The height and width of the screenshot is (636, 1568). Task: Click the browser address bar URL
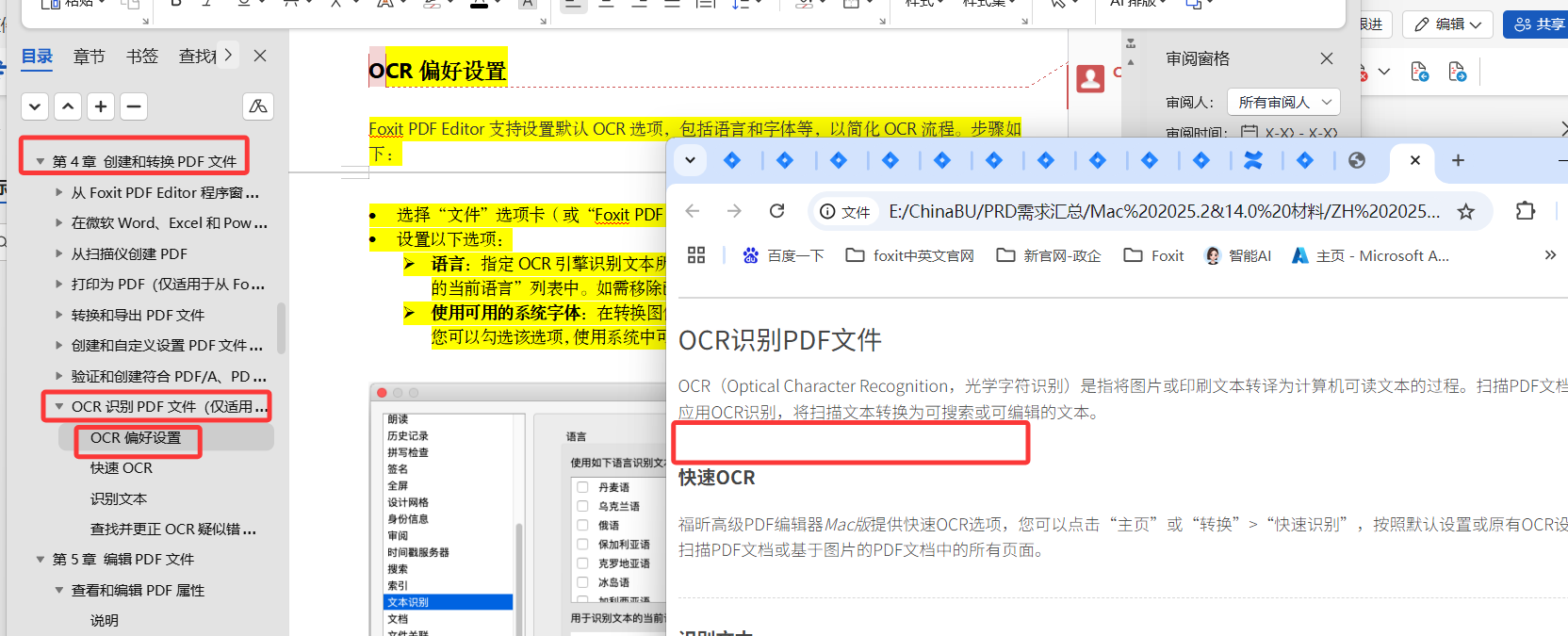[x=1164, y=211]
